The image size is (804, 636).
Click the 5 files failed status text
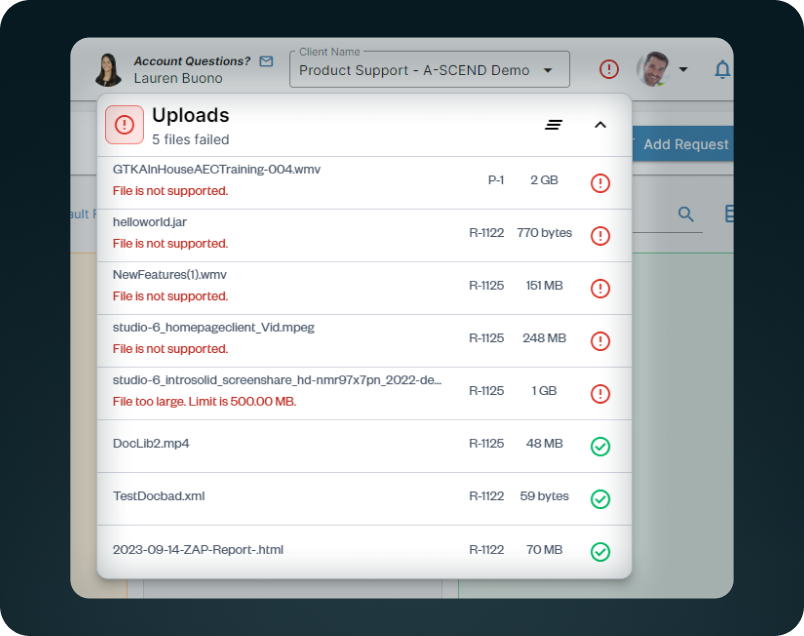(x=190, y=140)
